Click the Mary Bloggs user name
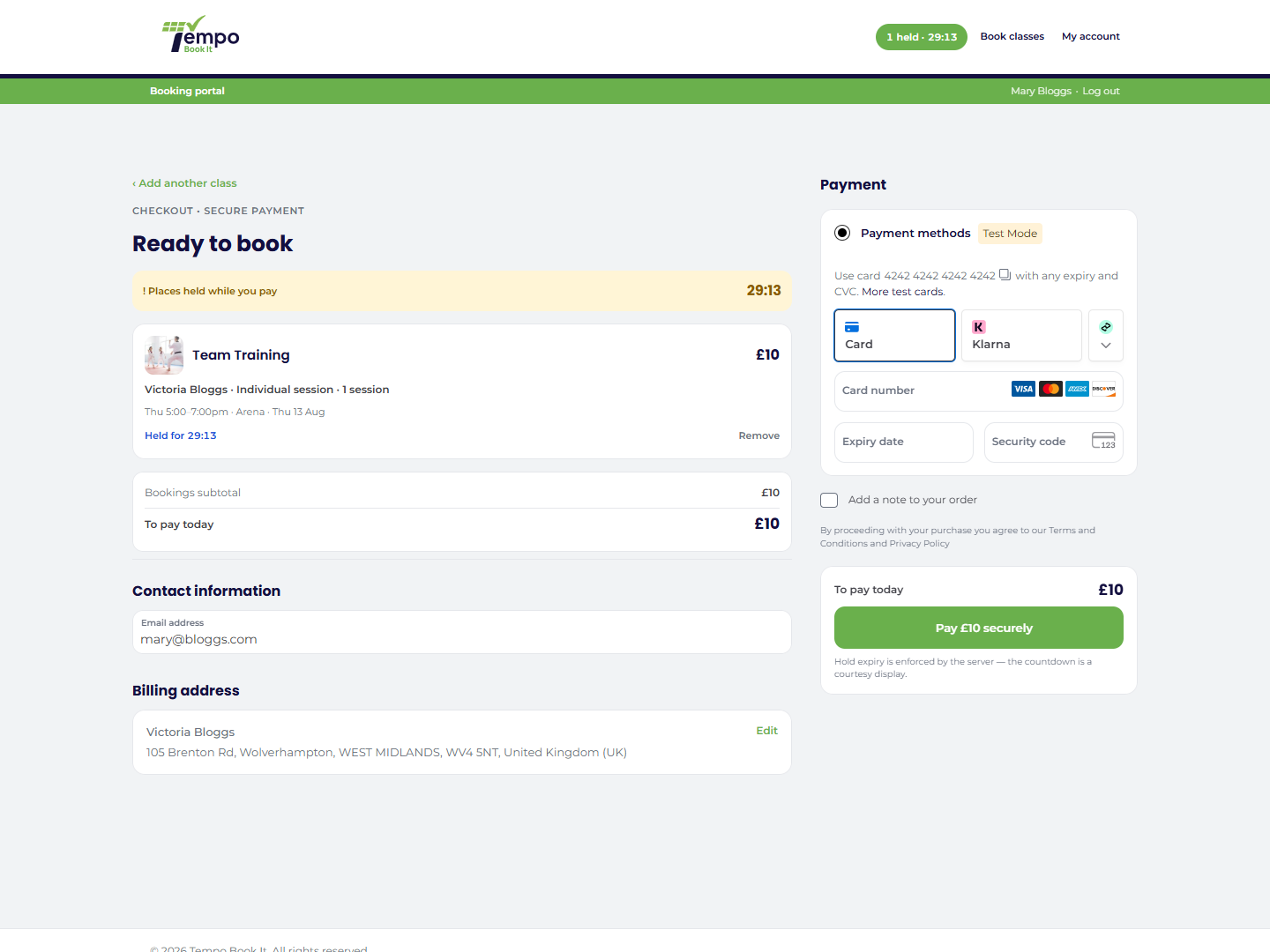The height and width of the screenshot is (952, 1270). [x=1041, y=91]
